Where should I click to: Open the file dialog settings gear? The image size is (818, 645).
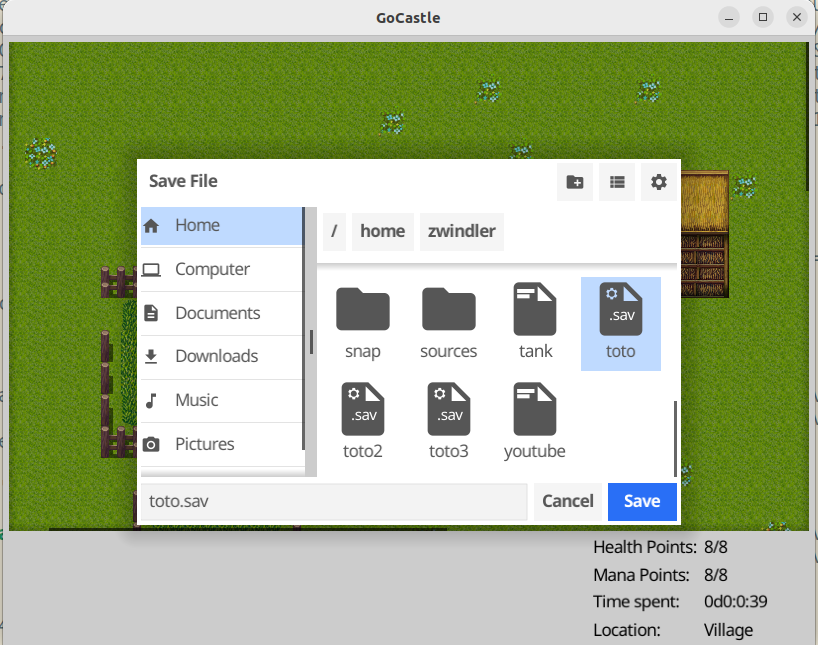pos(658,182)
